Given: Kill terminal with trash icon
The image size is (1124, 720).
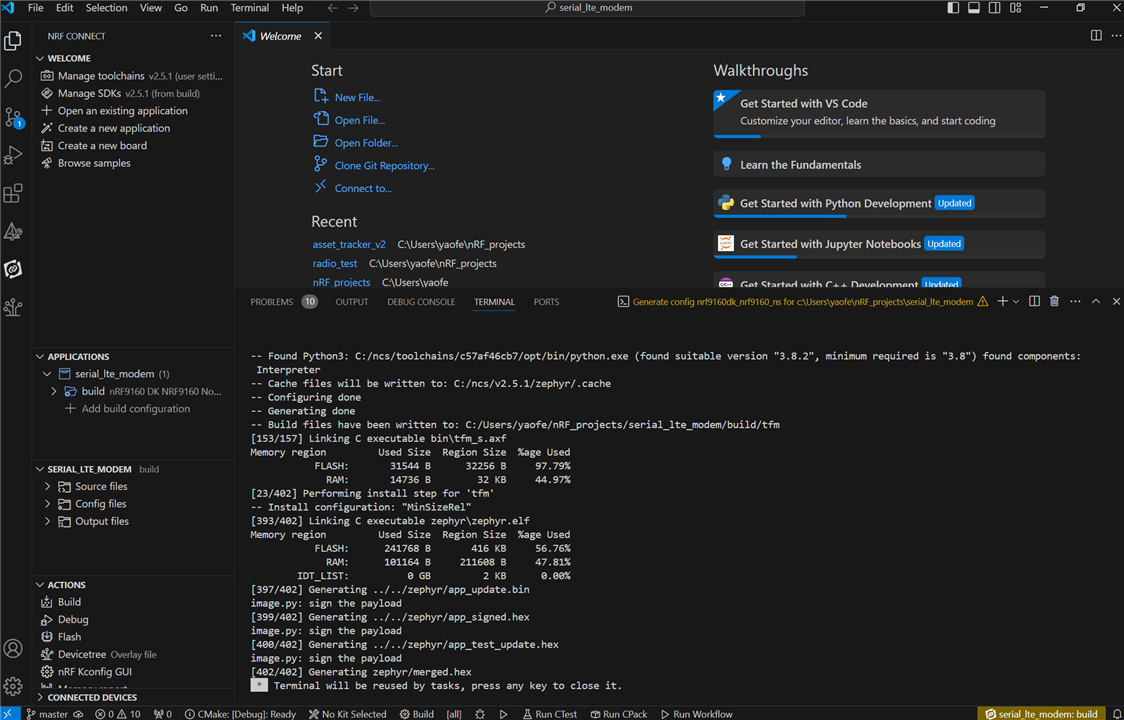Looking at the screenshot, I should click(x=1054, y=302).
